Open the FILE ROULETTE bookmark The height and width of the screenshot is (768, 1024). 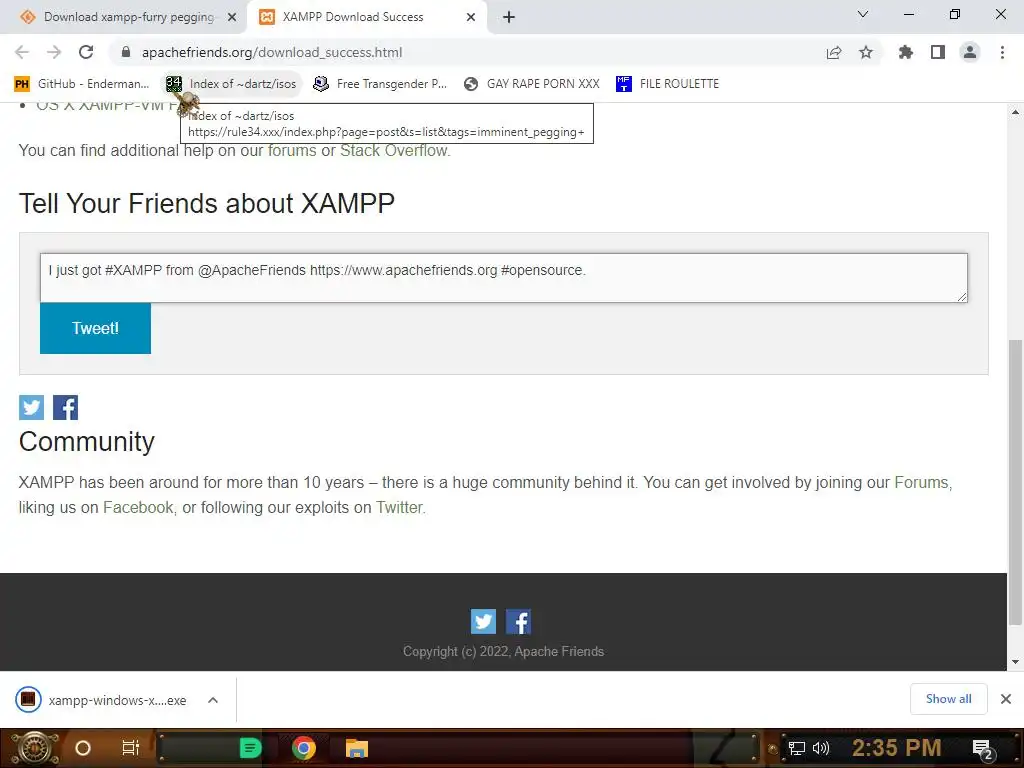click(x=667, y=84)
